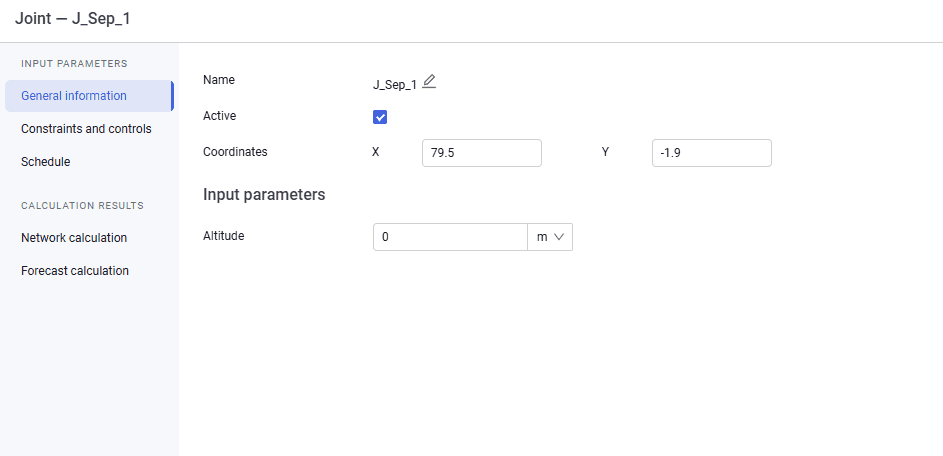Focus the Y coordinate field showing -1.9
Image resolution: width=943 pixels, height=456 pixels.
(x=711, y=153)
